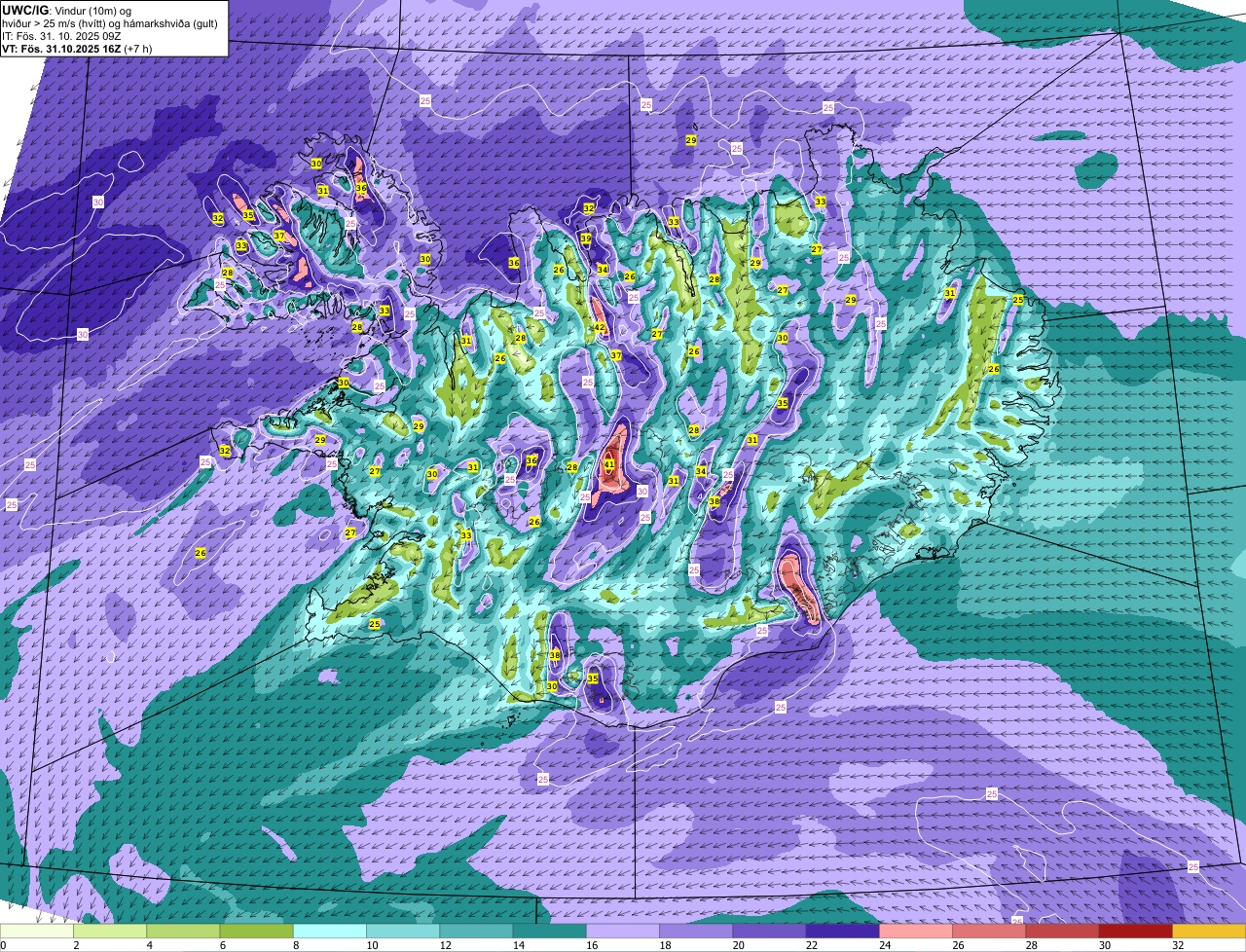The height and width of the screenshot is (952, 1246).
Task: Select the 2–4 m/s legend color swatch
Action: tap(110, 931)
